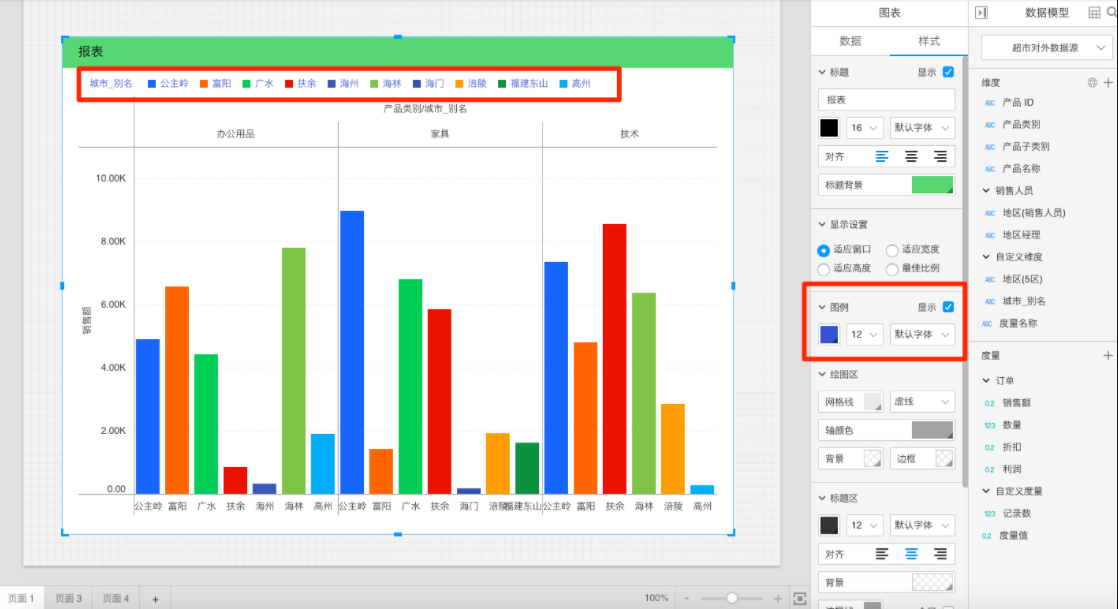Viewport: 1118px width, 609px height.
Task: Click the 海门 legend entry
Action: click(x=429, y=83)
